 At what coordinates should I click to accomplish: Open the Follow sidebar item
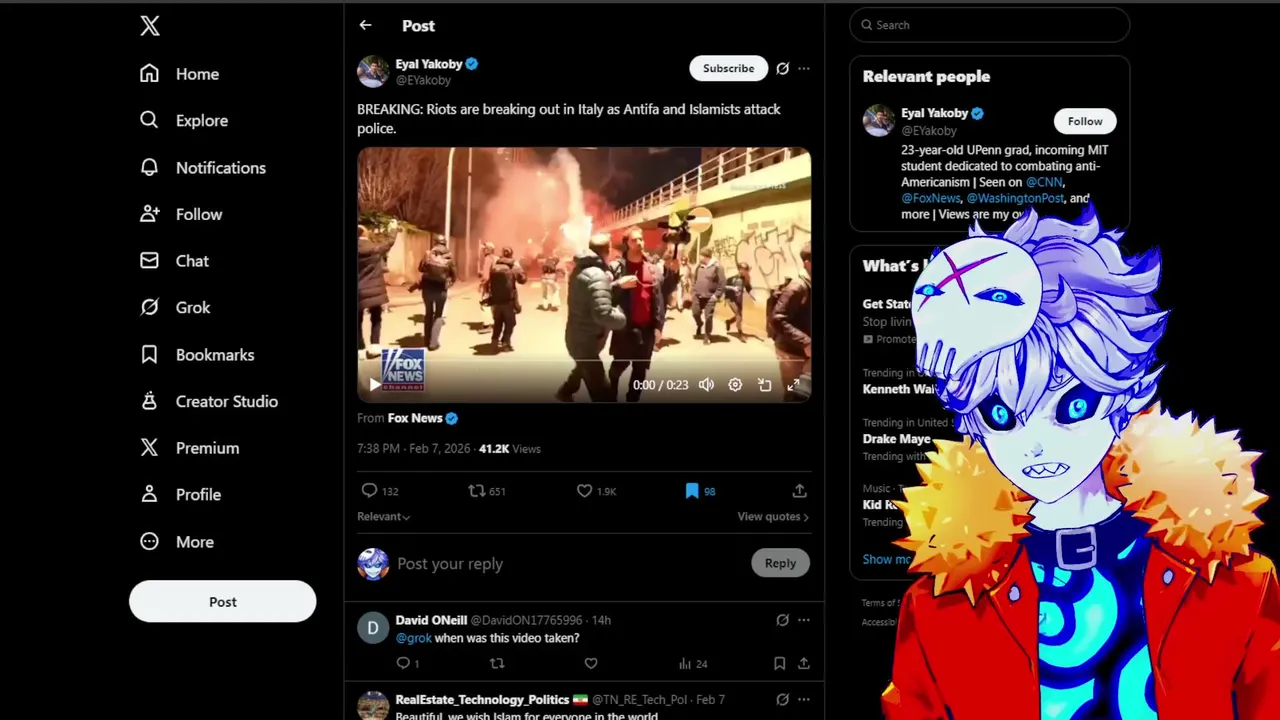(181, 214)
